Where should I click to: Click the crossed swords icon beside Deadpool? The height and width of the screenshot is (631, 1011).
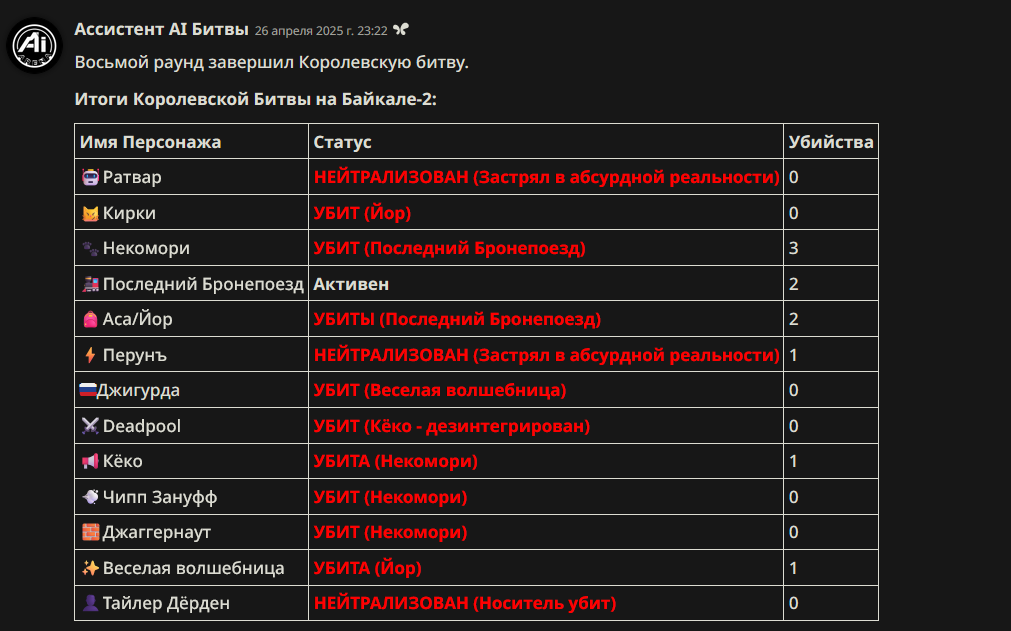(x=90, y=426)
